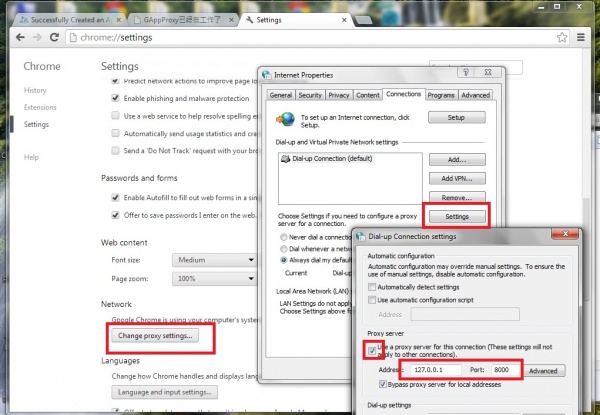
Task: Click 'Language and input settings...' button
Action: pyautogui.click(x=165, y=392)
